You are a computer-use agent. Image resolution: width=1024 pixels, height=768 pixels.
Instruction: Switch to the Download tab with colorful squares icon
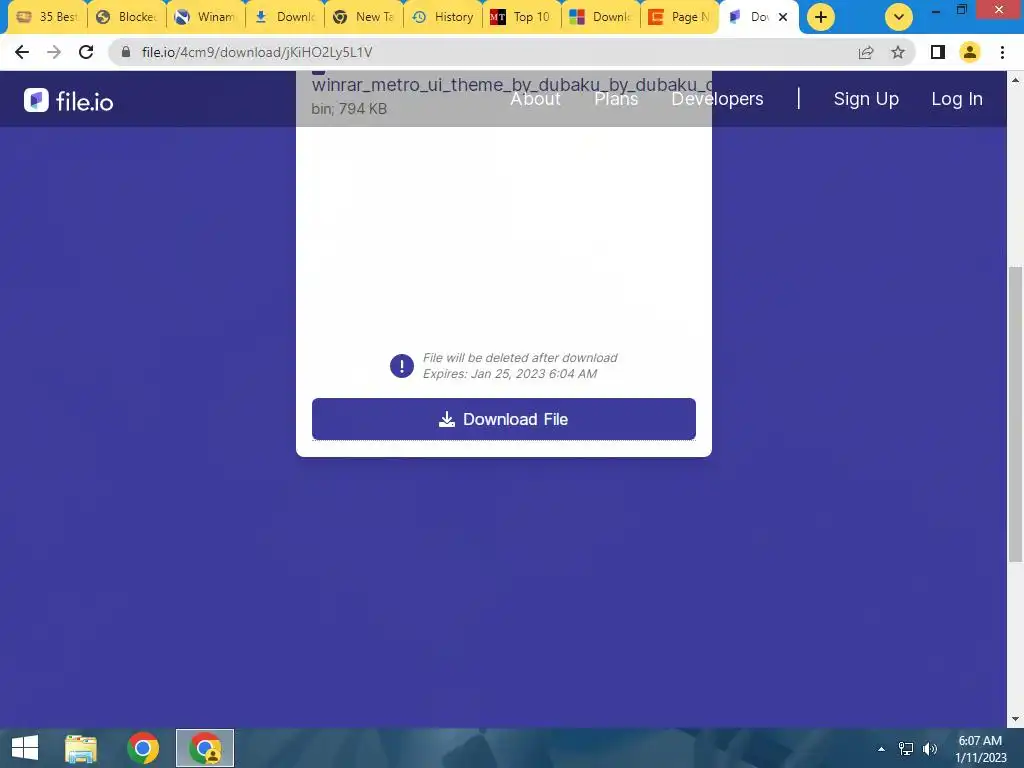click(x=601, y=17)
